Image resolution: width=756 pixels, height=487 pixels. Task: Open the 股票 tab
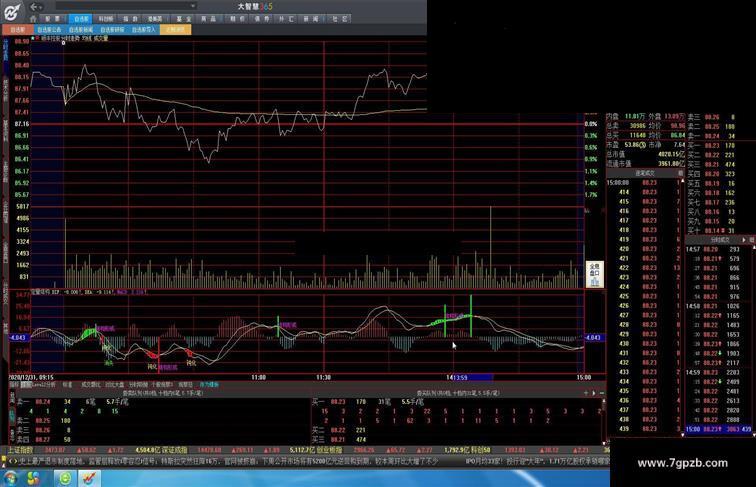point(53,19)
